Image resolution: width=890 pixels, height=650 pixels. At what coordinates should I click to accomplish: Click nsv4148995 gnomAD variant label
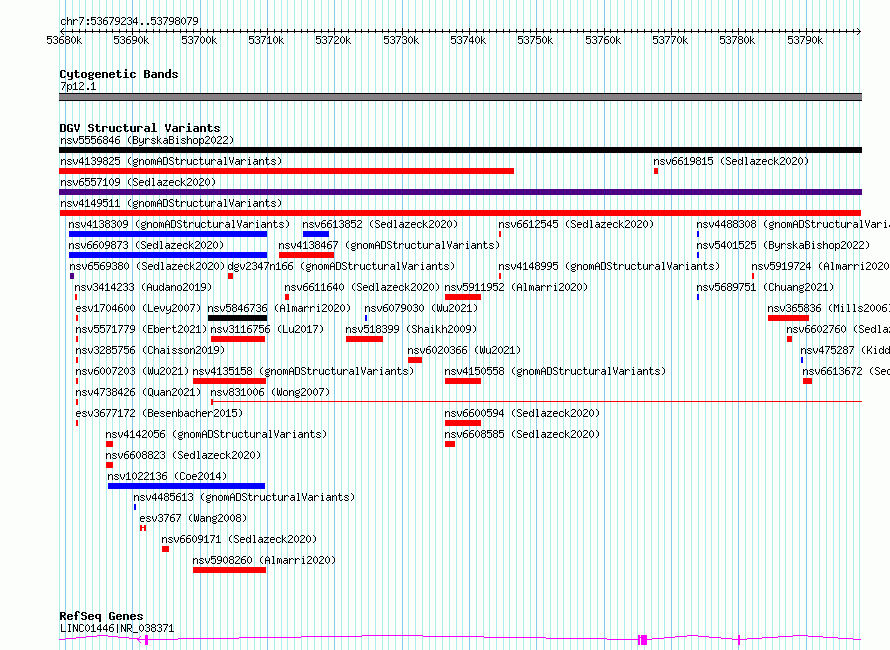point(609,266)
